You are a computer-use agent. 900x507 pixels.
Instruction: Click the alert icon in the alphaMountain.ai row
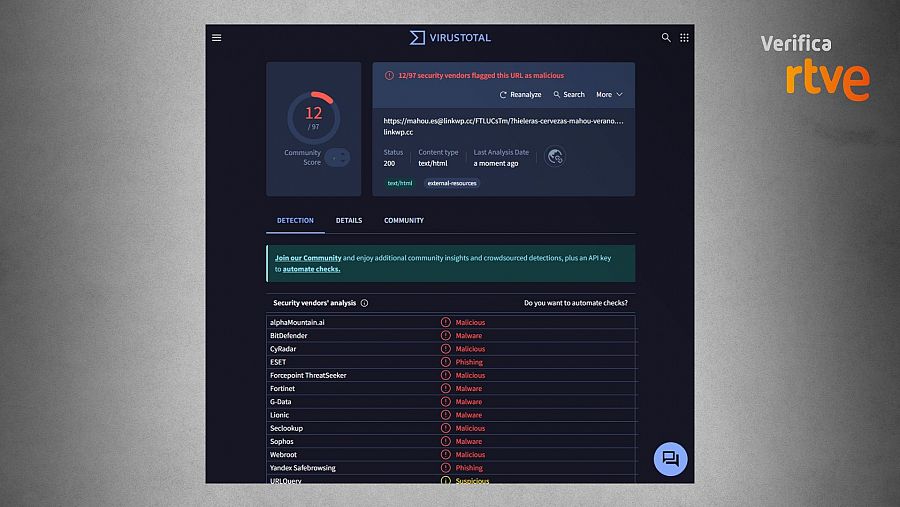pos(445,322)
